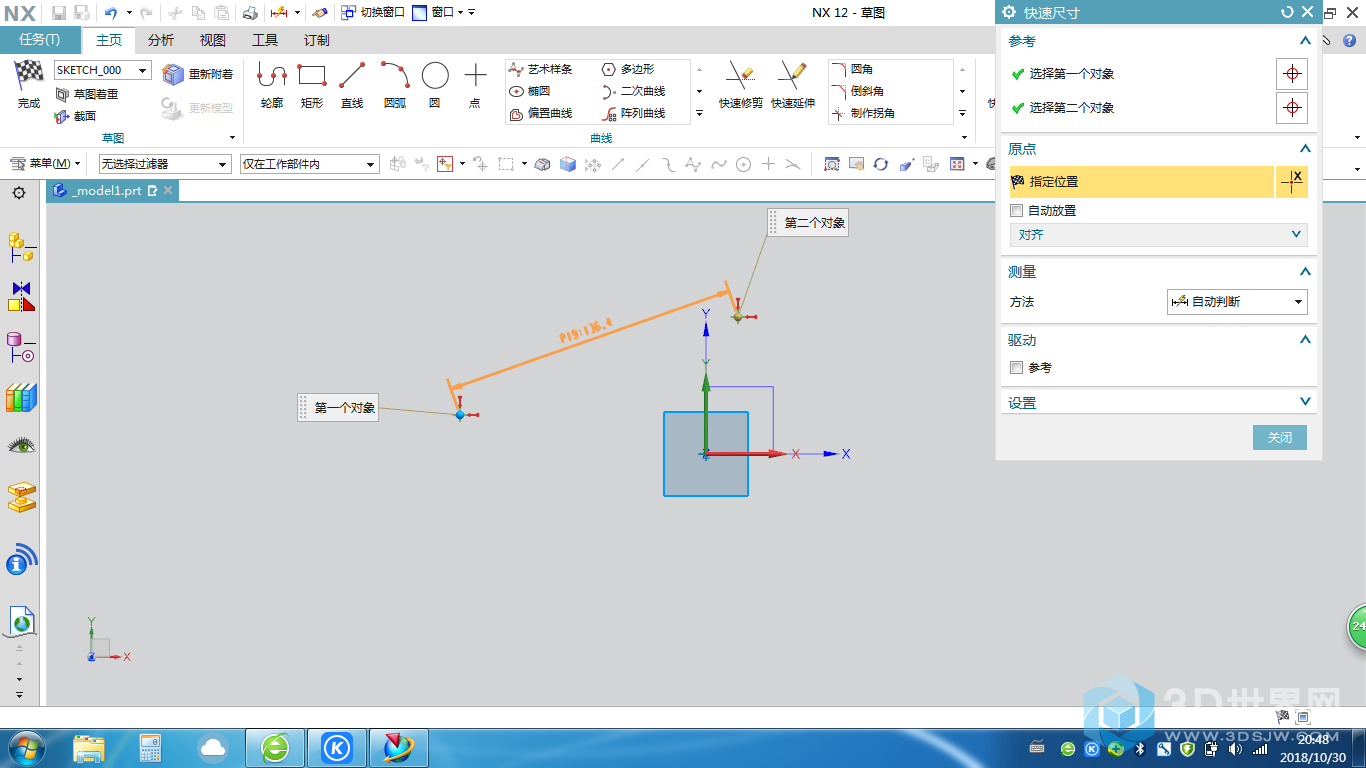
Task: Click Switch Window (切换窗口) button
Action: tap(373, 13)
